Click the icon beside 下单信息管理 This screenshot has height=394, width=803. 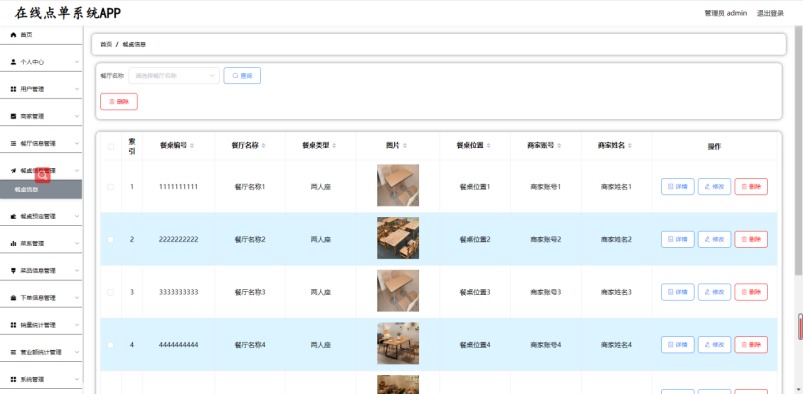(x=13, y=298)
